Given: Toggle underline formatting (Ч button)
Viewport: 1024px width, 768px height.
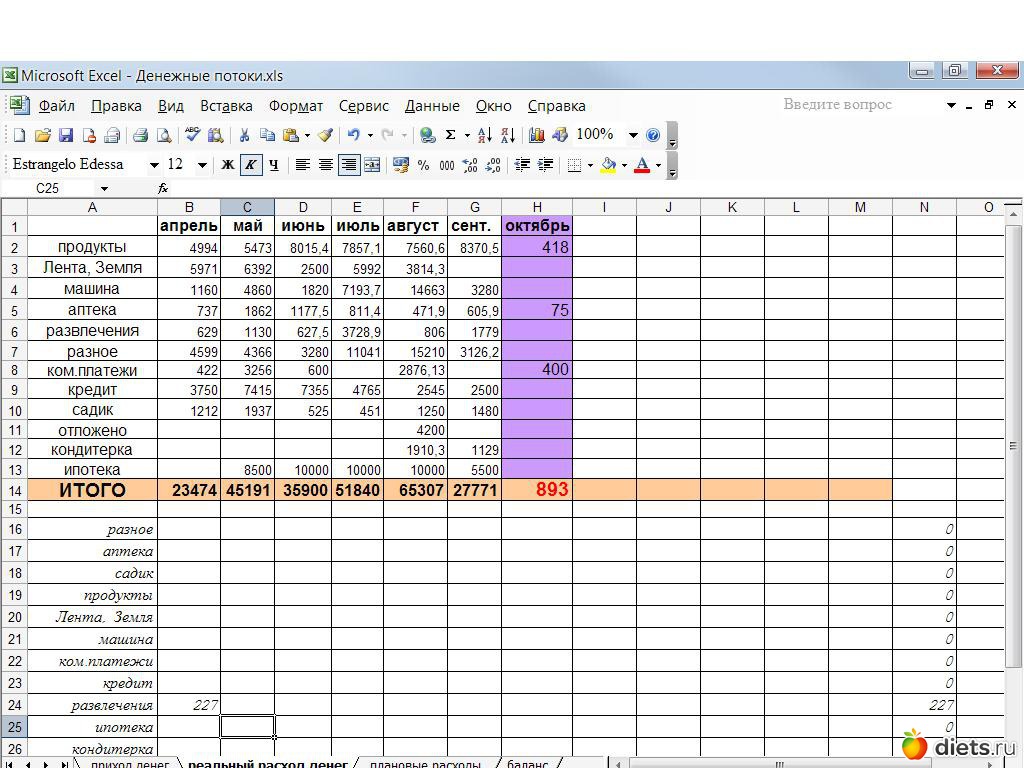Looking at the screenshot, I should (273, 165).
